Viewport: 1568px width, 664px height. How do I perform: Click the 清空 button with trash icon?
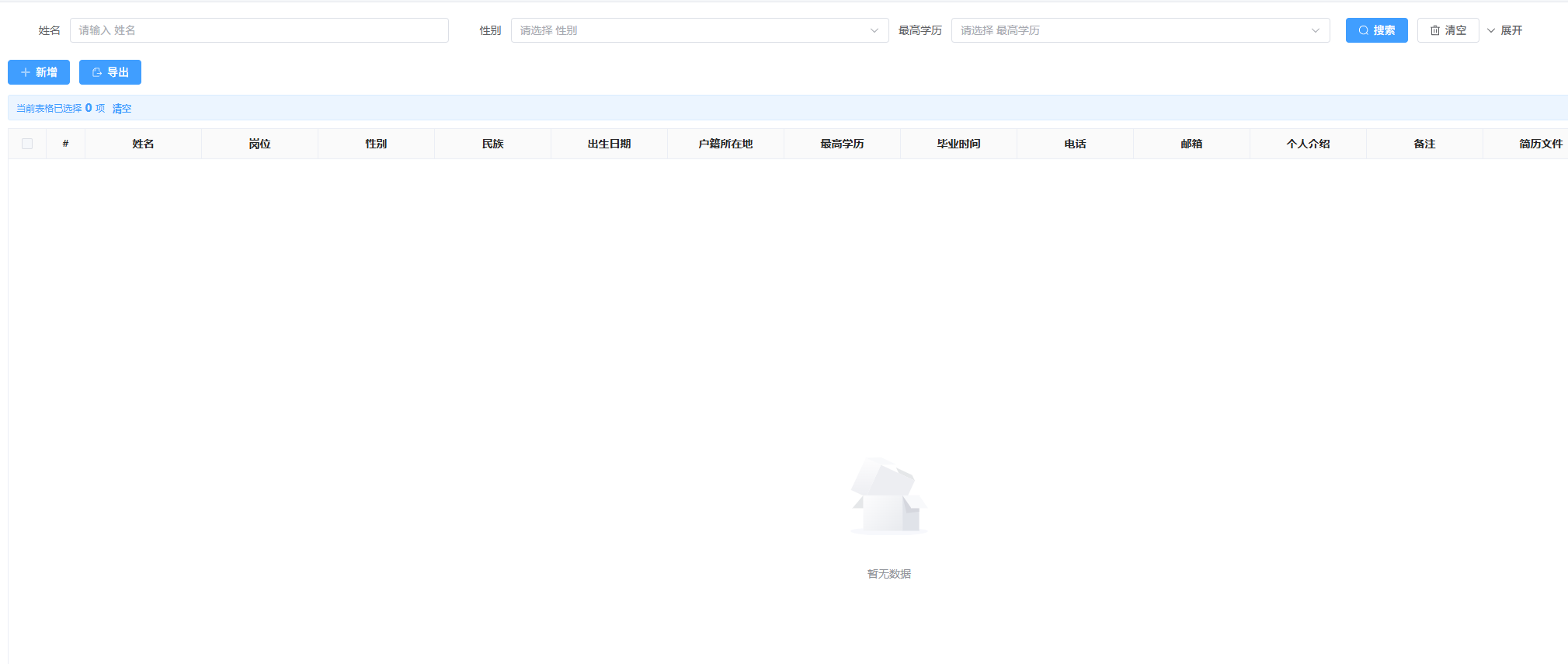(1448, 30)
